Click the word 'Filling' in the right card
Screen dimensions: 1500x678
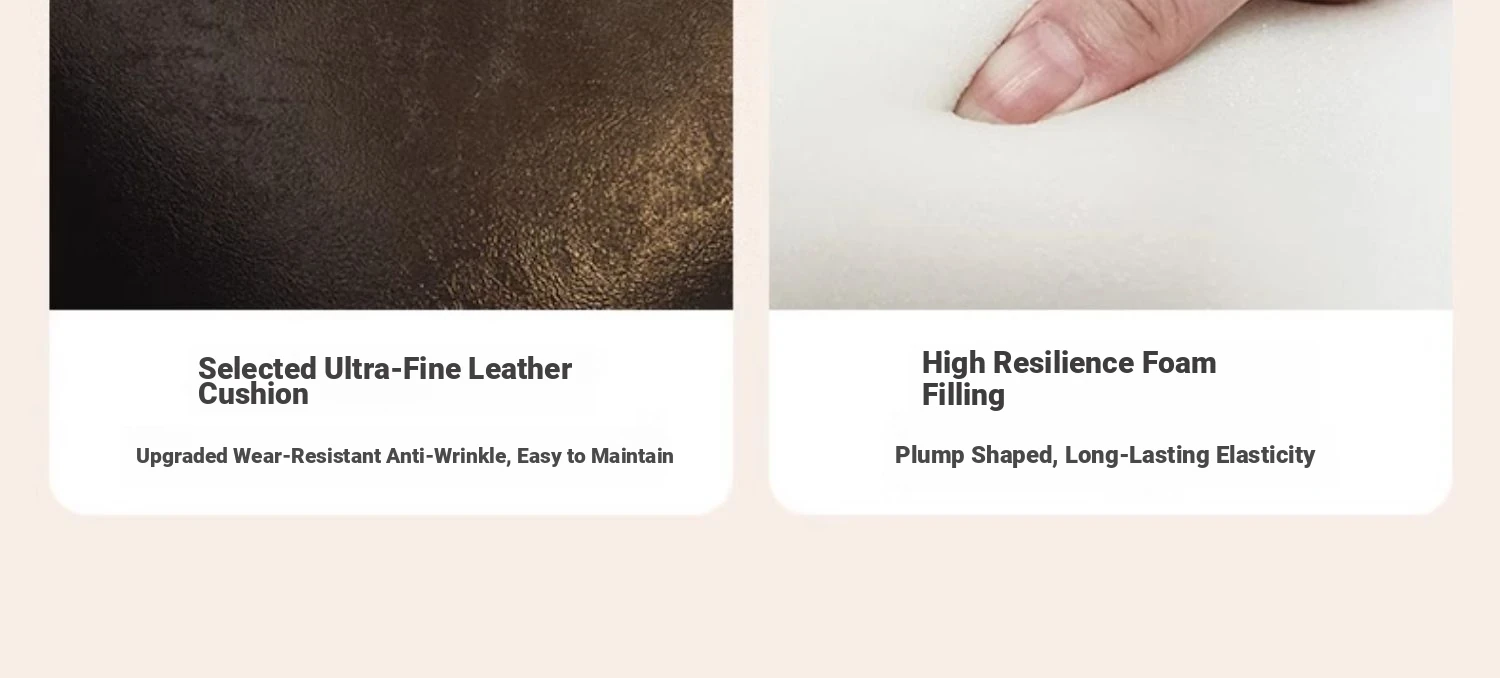tap(963, 395)
